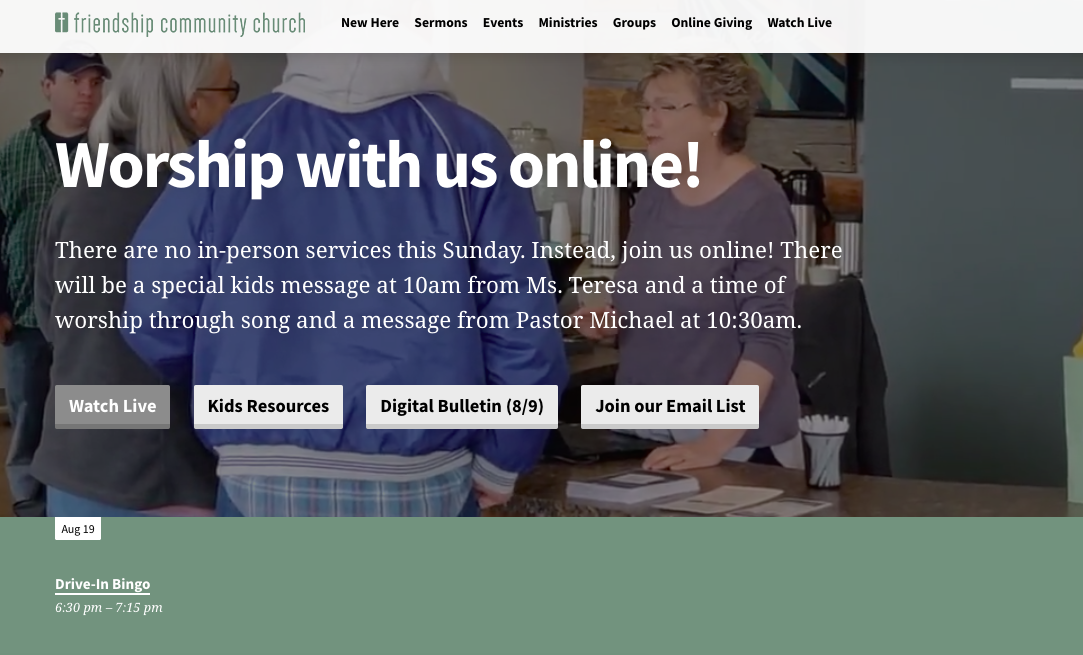Click the cross logo icon in the header
The width and height of the screenshot is (1083, 655).
point(61,22)
